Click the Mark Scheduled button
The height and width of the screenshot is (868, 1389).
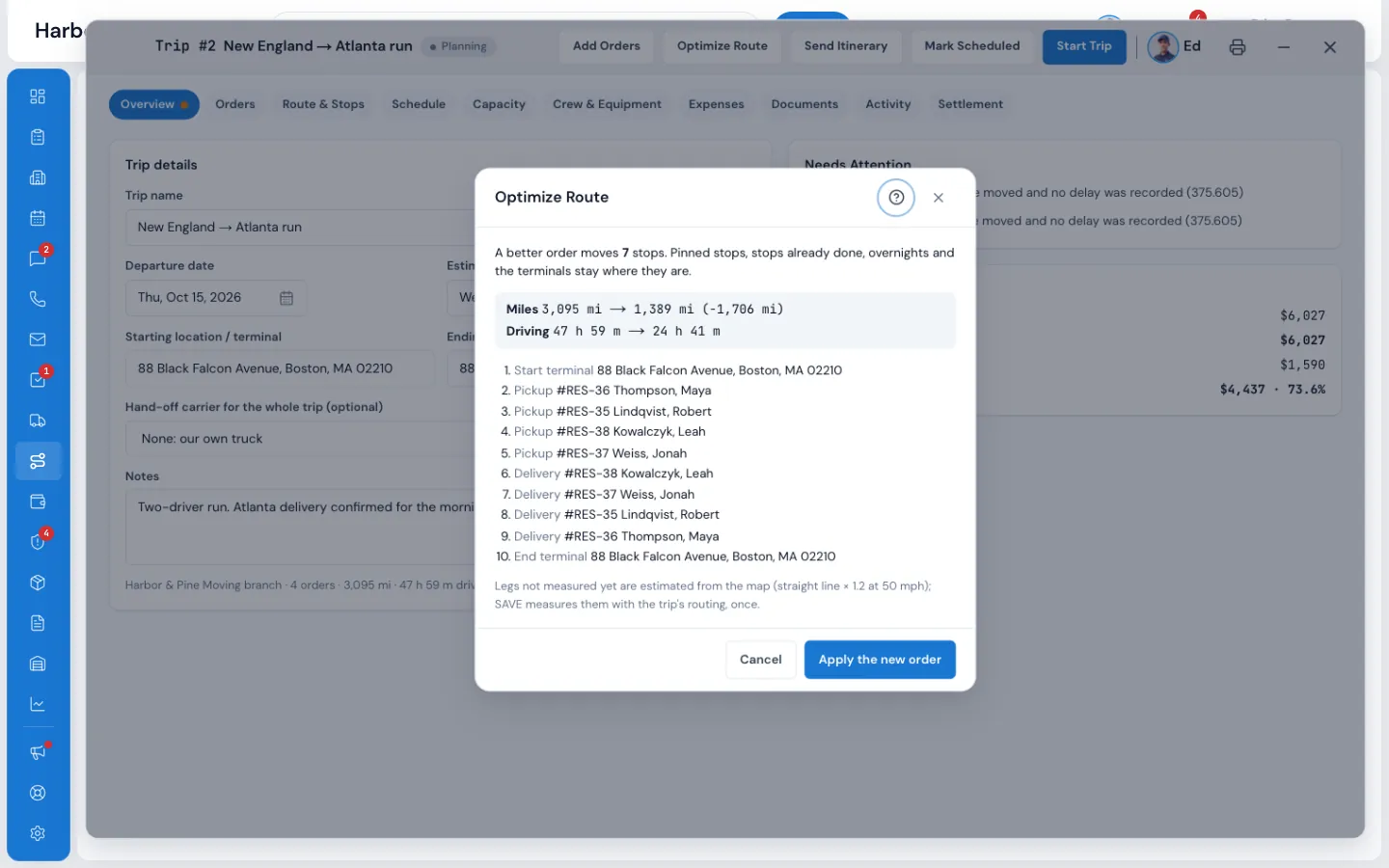tap(972, 46)
